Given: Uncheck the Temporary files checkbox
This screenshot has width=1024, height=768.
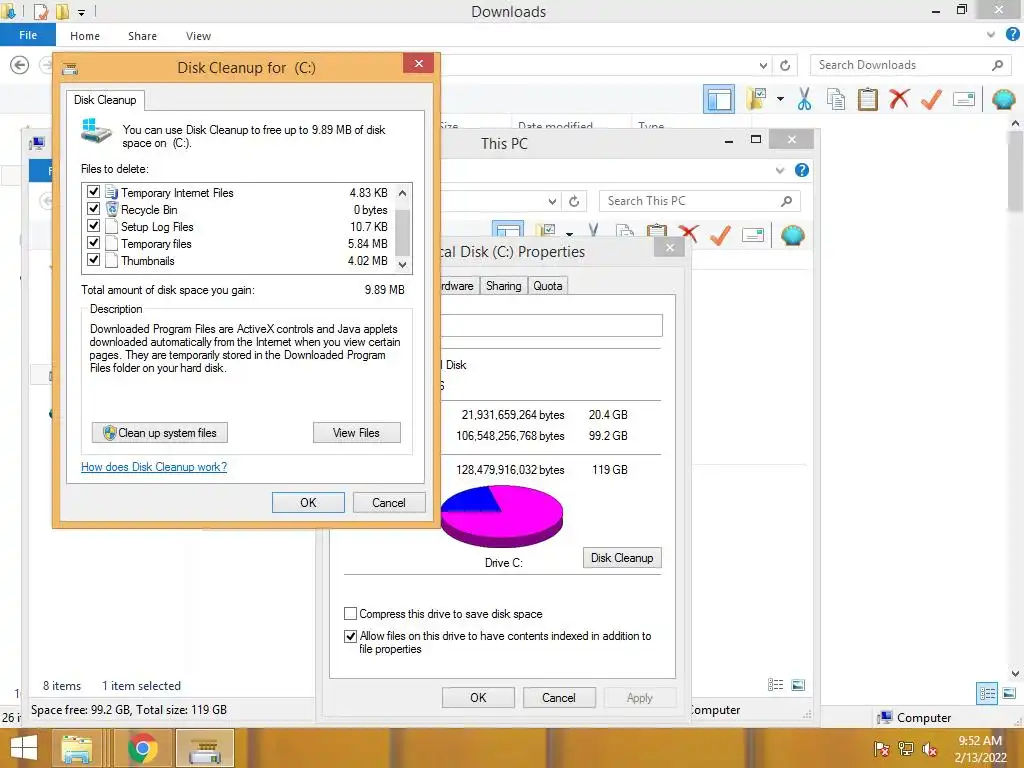Looking at the screenshot, I should pos(93,243).
